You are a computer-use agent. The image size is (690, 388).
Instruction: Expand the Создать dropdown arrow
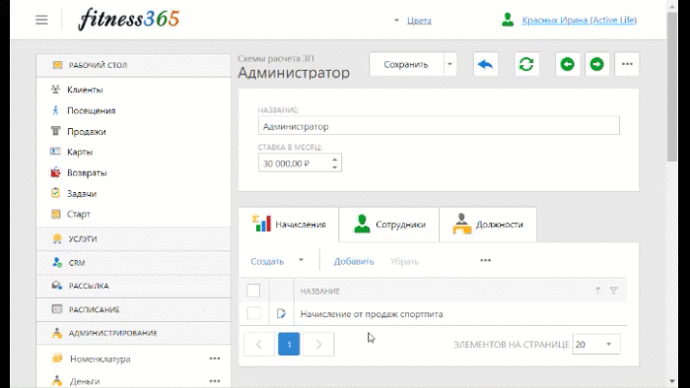[x=301, y=260]
